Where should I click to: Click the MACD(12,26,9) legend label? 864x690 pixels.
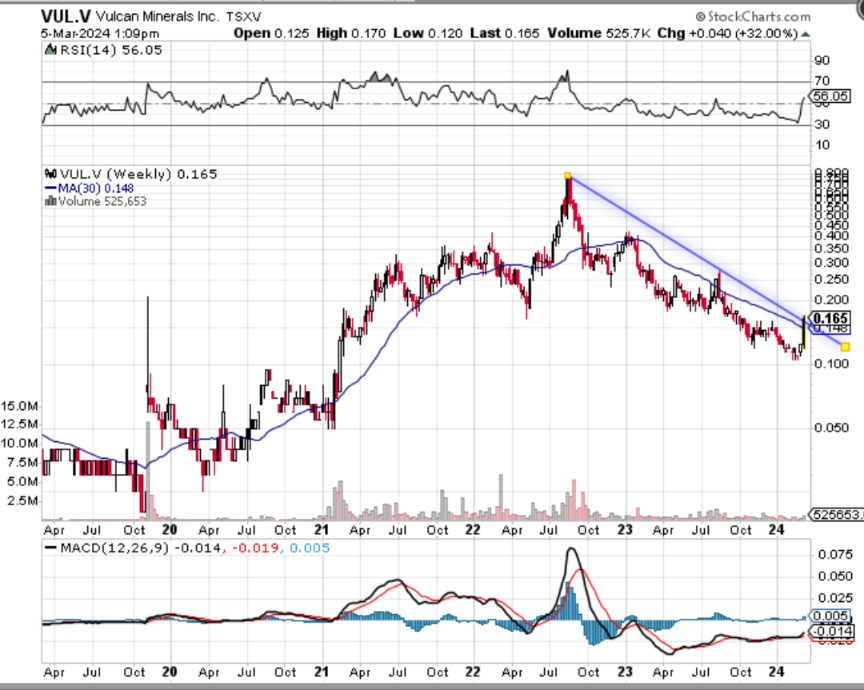point(115,548)
